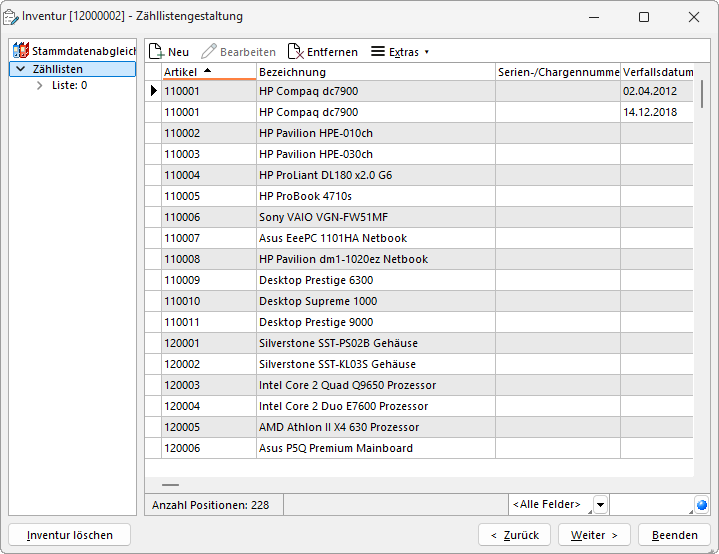Viewport: 719px width, 554px height.
Task: Click the Serien-/Chargennummer column header
Action: tap(558, 72)
